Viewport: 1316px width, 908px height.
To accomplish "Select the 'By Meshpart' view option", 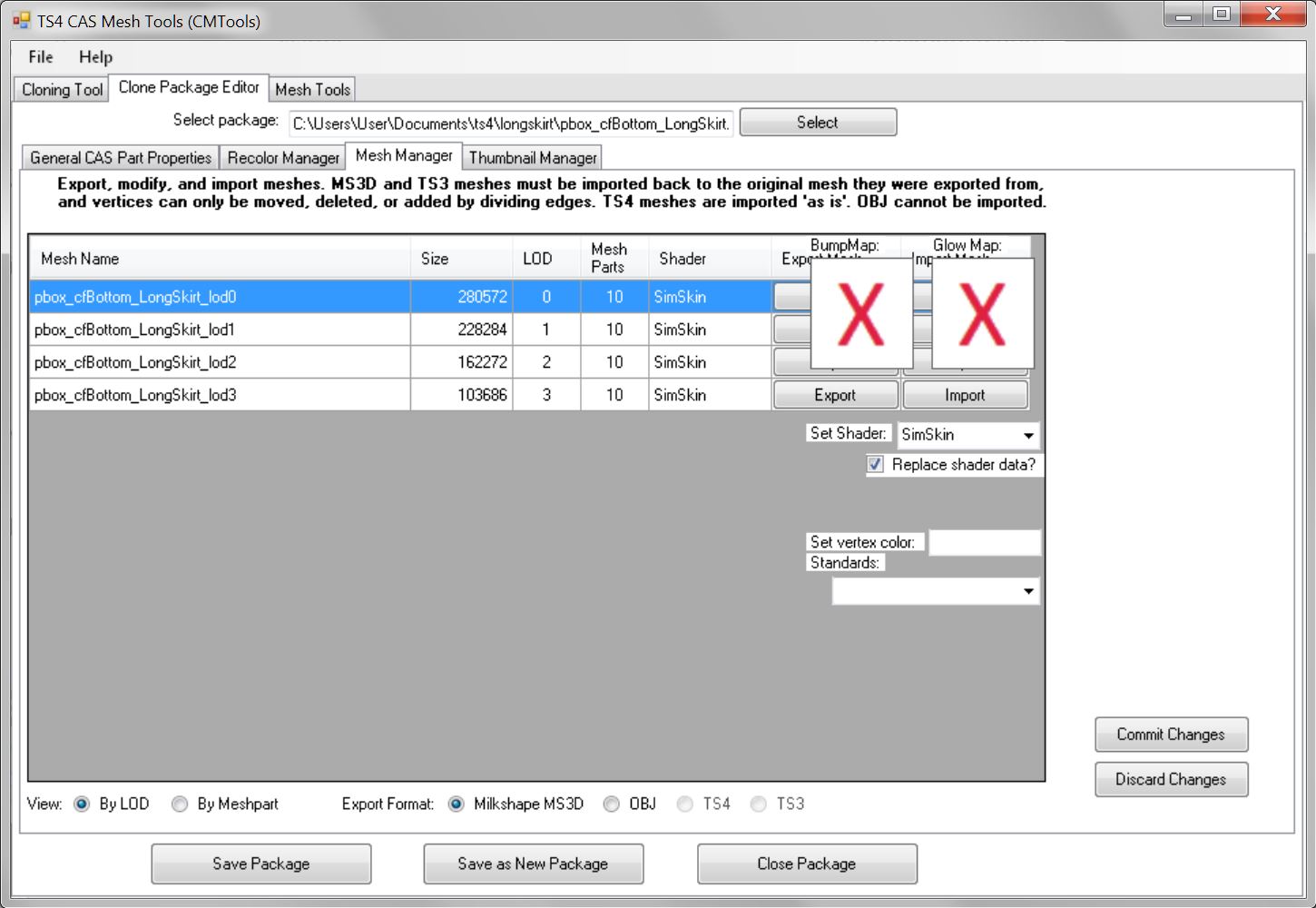I will (x=180, y=804).
